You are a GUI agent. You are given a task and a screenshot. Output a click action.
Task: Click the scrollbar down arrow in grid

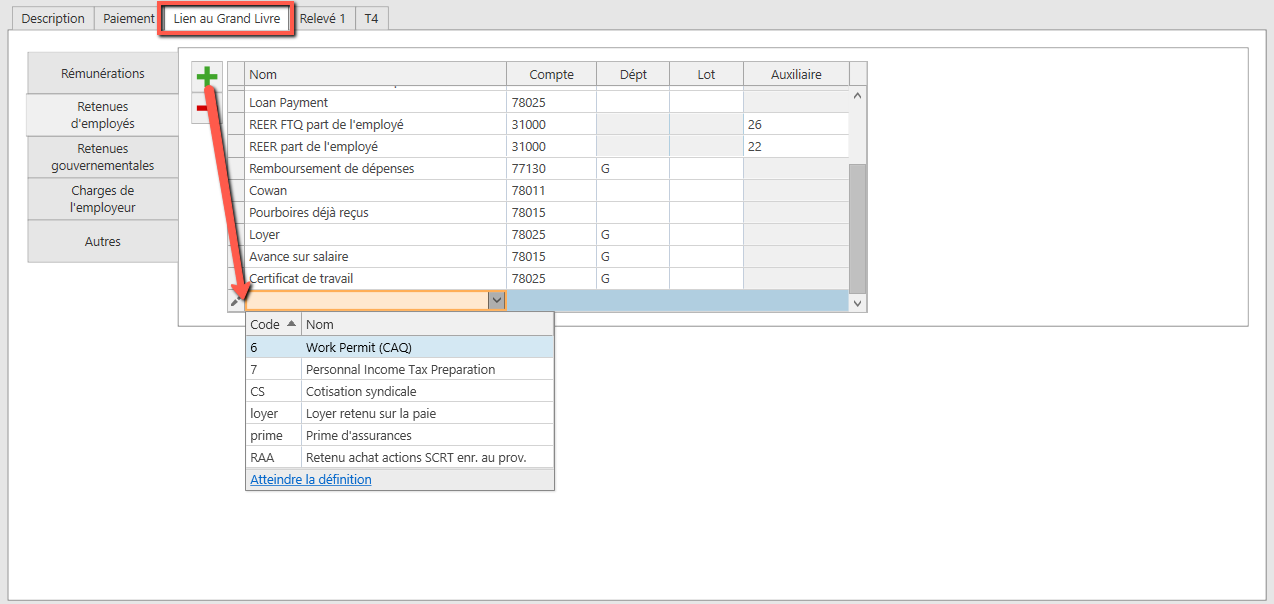click(858, 302)
